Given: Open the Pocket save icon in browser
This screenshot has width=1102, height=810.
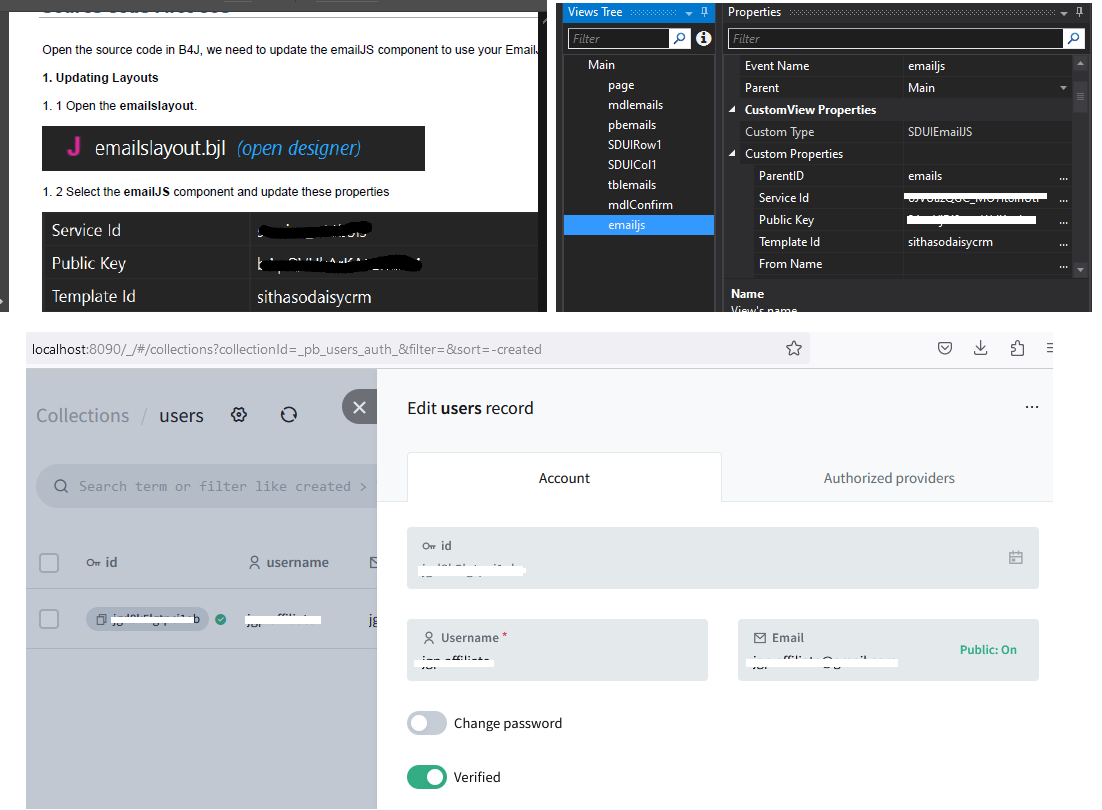Looking at the screenshot, I should point(945,348).
